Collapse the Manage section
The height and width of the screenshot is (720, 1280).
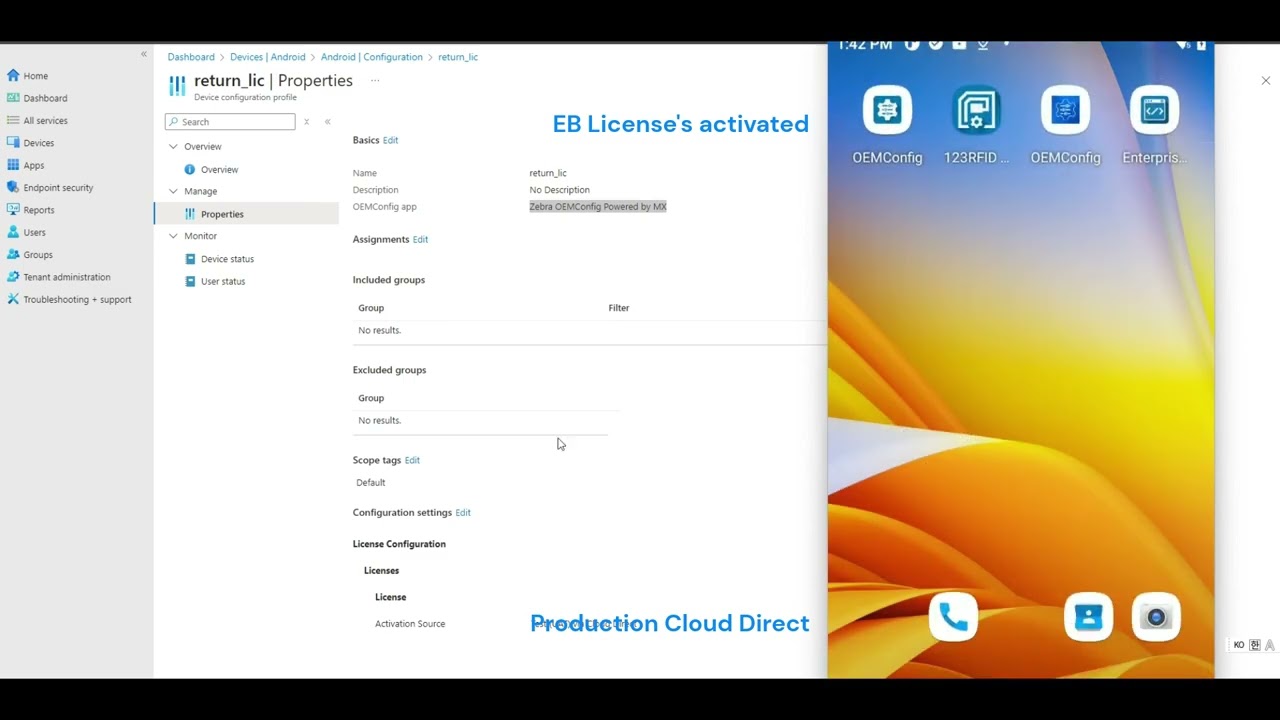173,191
